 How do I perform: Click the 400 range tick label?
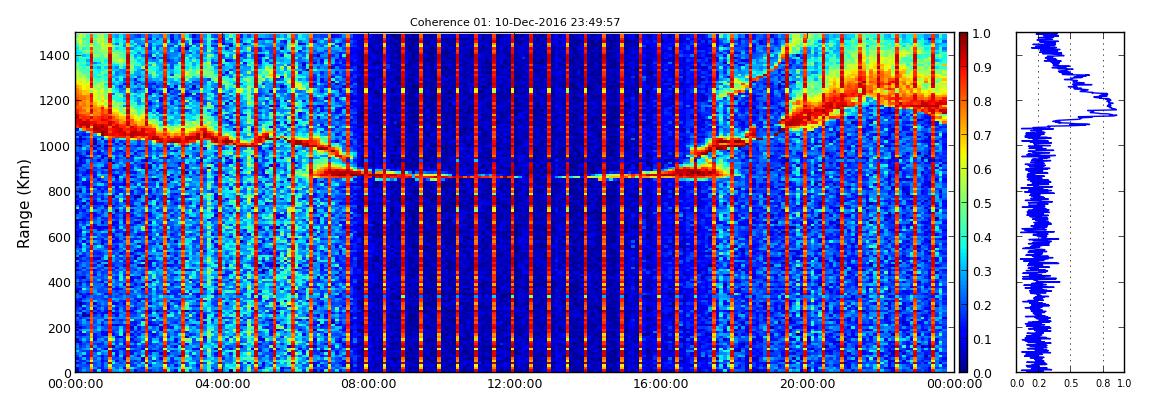point(59,282)
